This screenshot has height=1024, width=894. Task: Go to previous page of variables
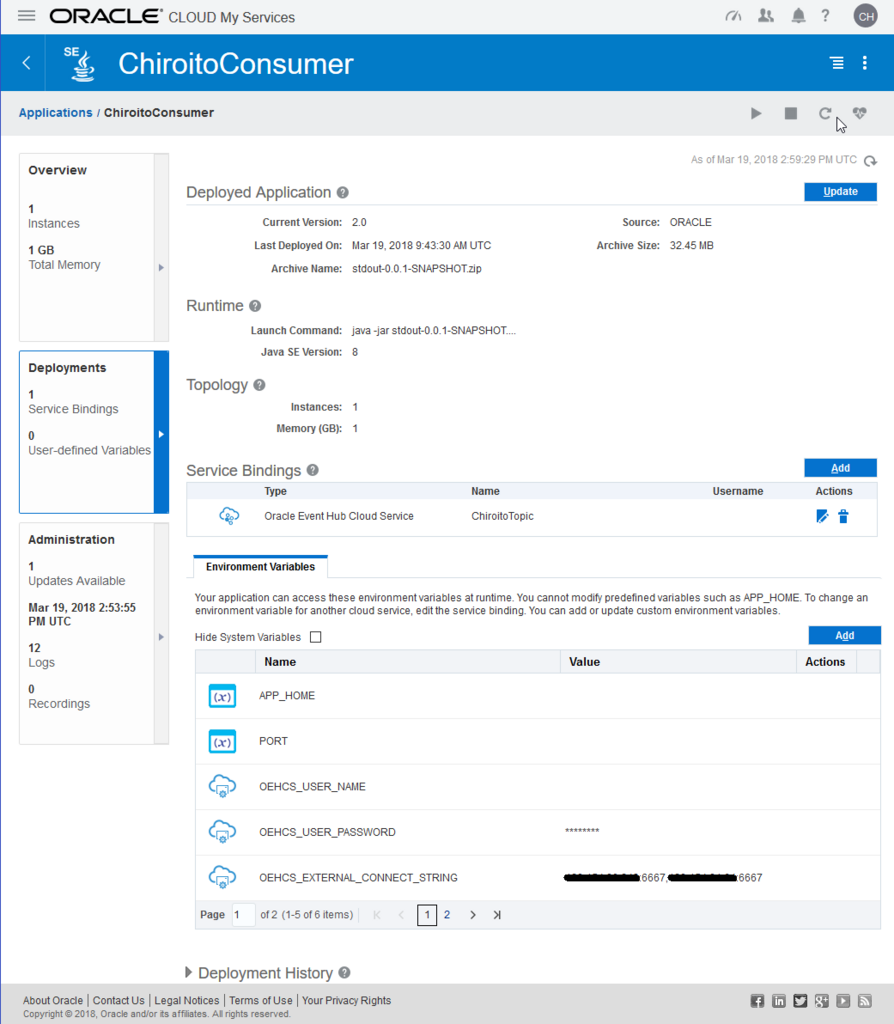(401, 915)
